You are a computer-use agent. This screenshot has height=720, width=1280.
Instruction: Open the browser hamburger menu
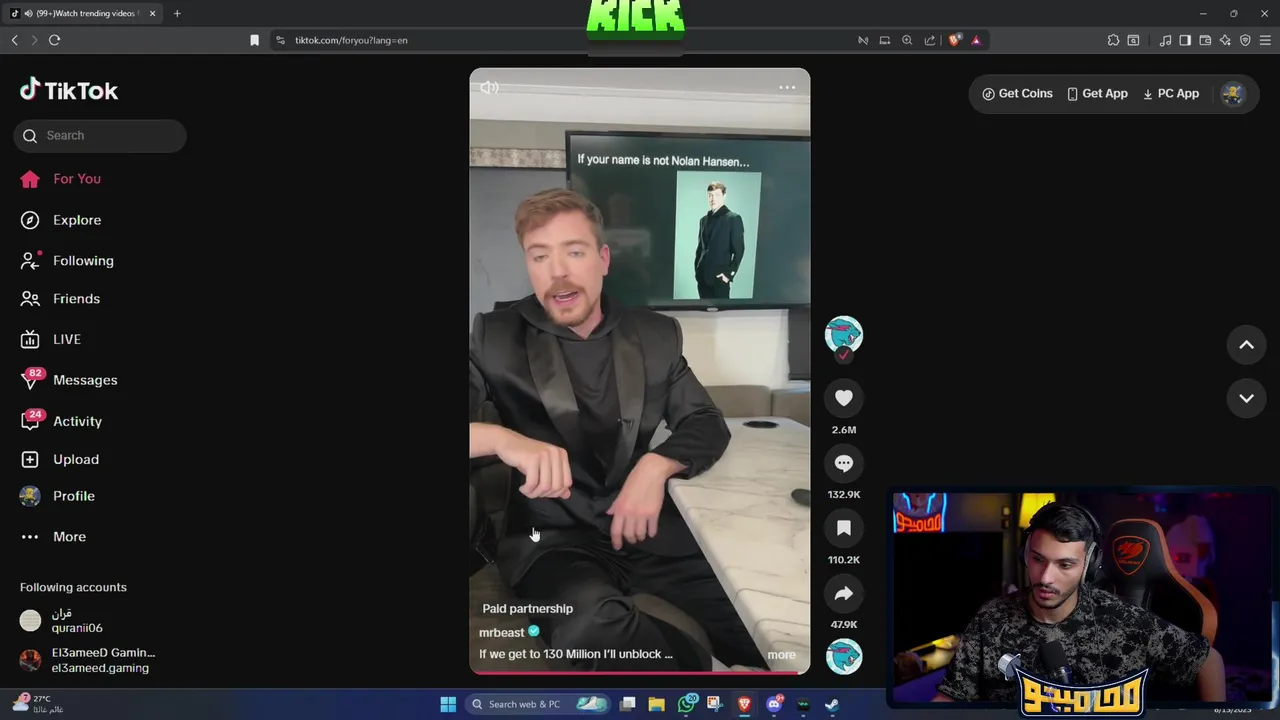1266,40
